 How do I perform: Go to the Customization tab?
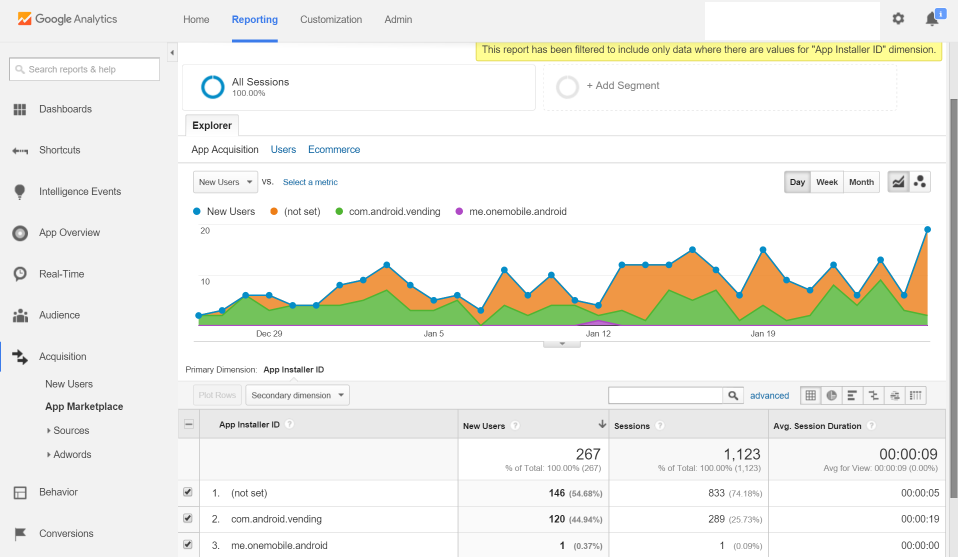(331, 20)
